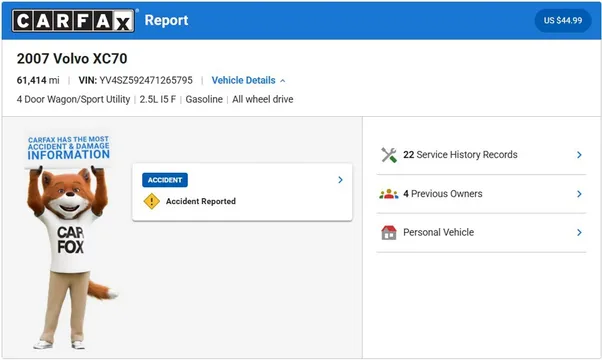Image resolution: width=602 pixels, height=360 pixels.
Task: Expand Service History Records chevron
Action: pyautogui.click(x=579, y=155)
